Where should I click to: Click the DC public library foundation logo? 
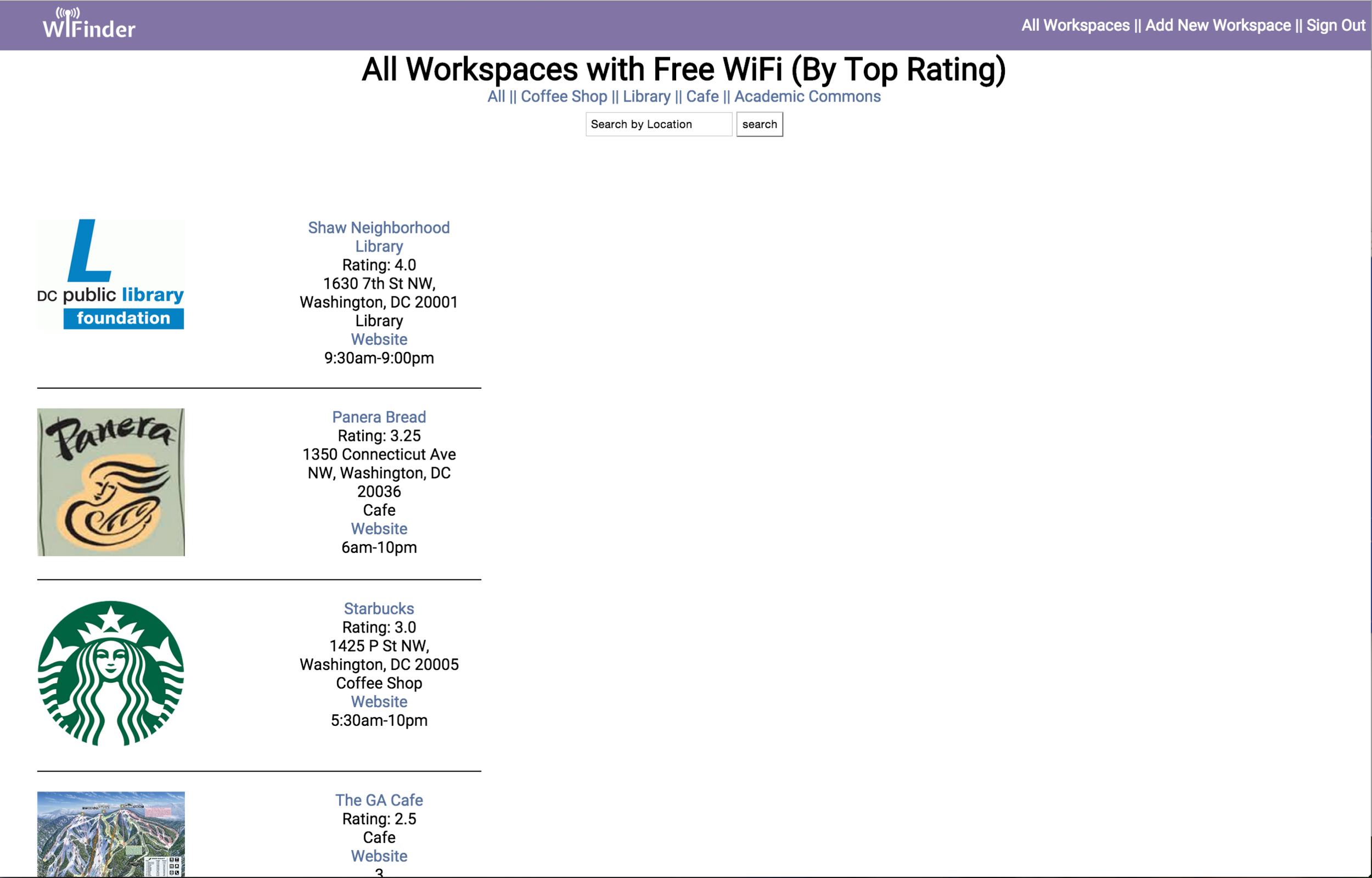[110, 274]
